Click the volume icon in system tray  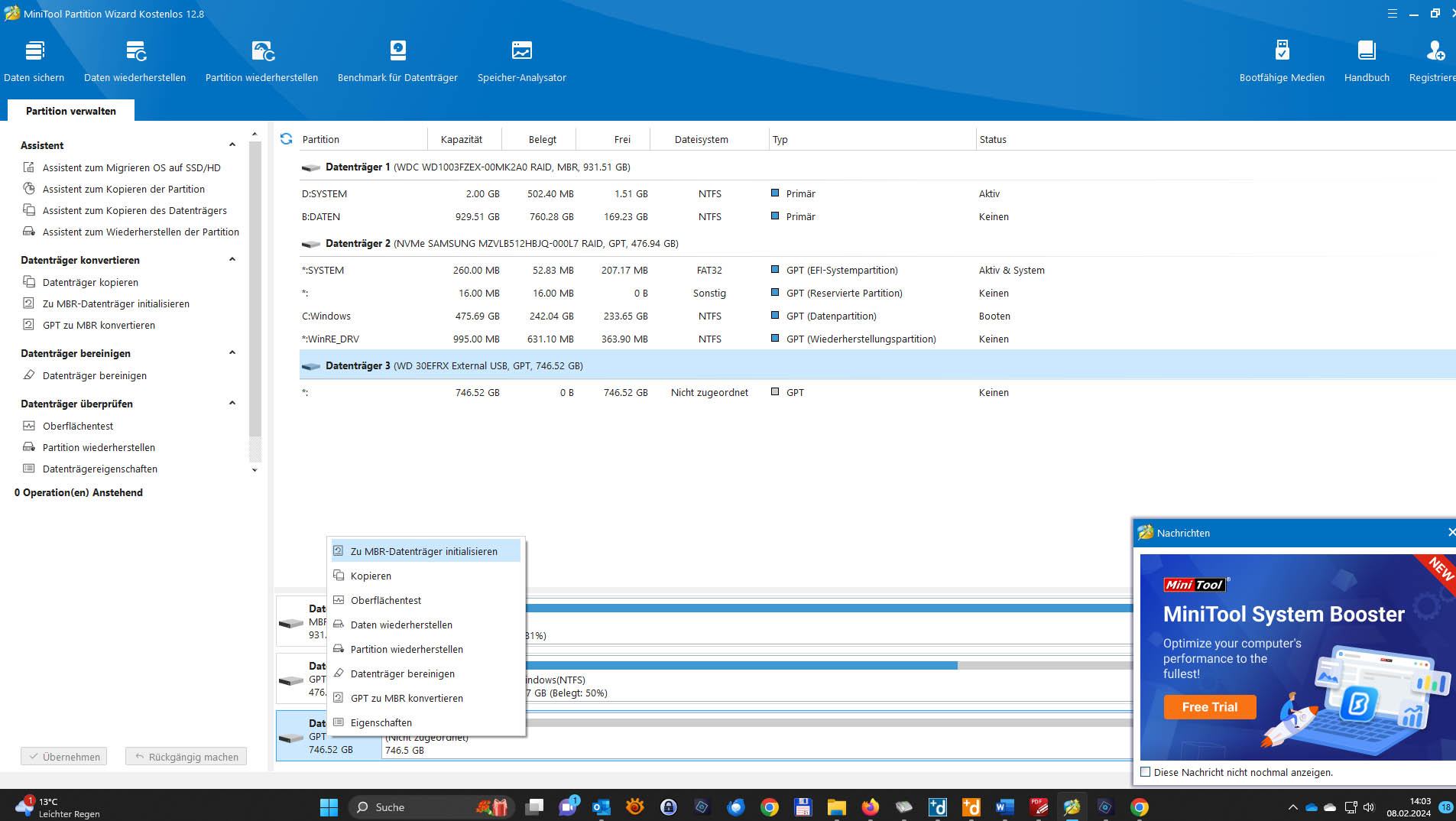click(x=1368, y=807)
